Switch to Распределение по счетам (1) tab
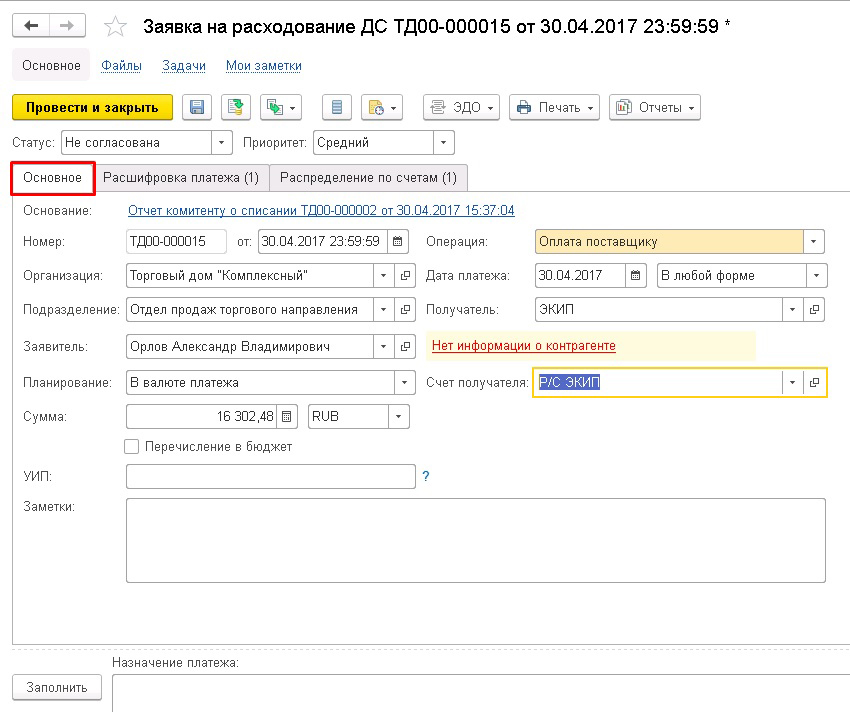Viewport: 850px width, 712px height. pyautogui.click(x=368, y=178)
